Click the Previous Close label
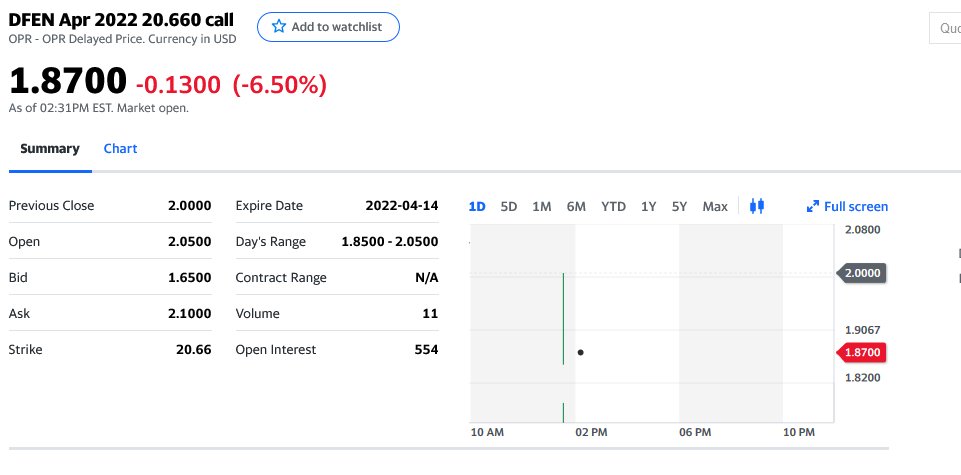Image resolution: width=961 pixels, height=475 pixels. coord(51,205)
